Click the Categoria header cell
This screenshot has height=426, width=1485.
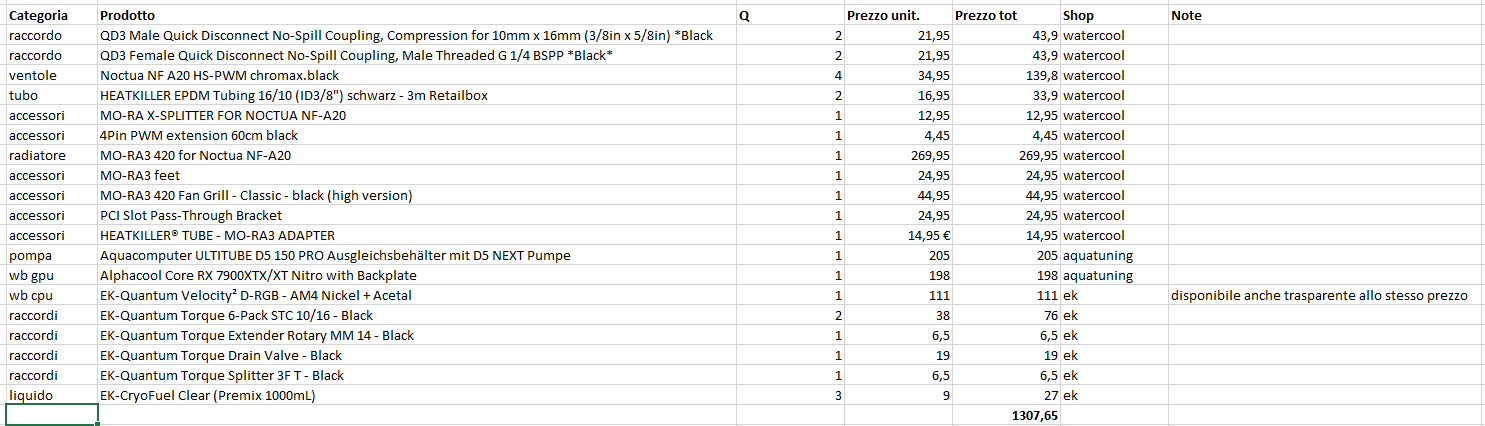40,16
